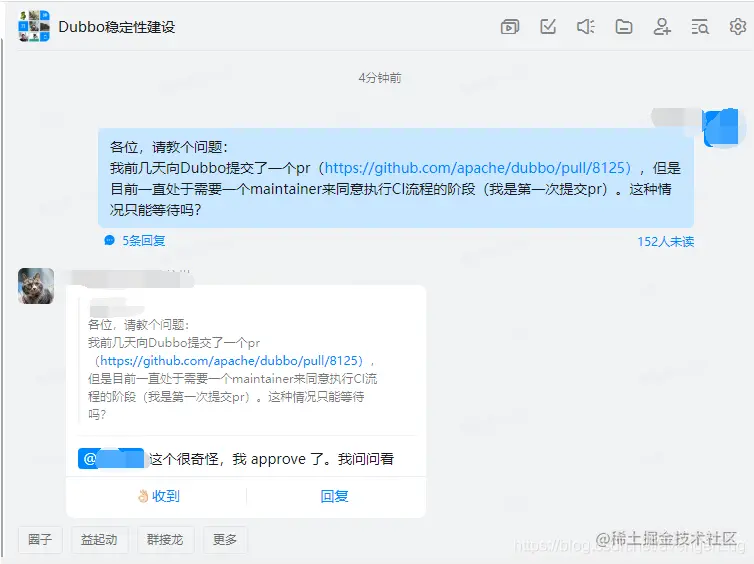Open the 圈子 shortcut
This screenshot has width=754, height=564.
coord(40,539)
